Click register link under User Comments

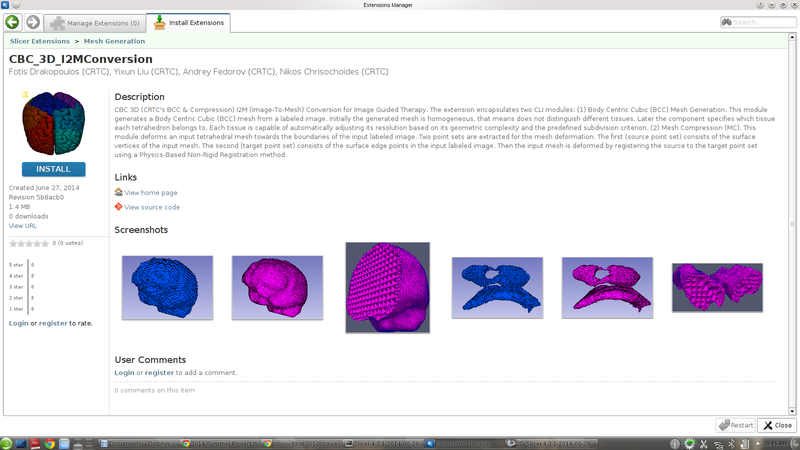(x=159, y=372)
